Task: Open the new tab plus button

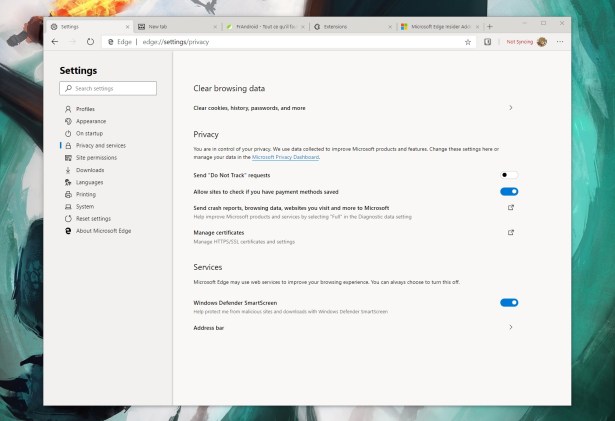Action: click(489, 26)
